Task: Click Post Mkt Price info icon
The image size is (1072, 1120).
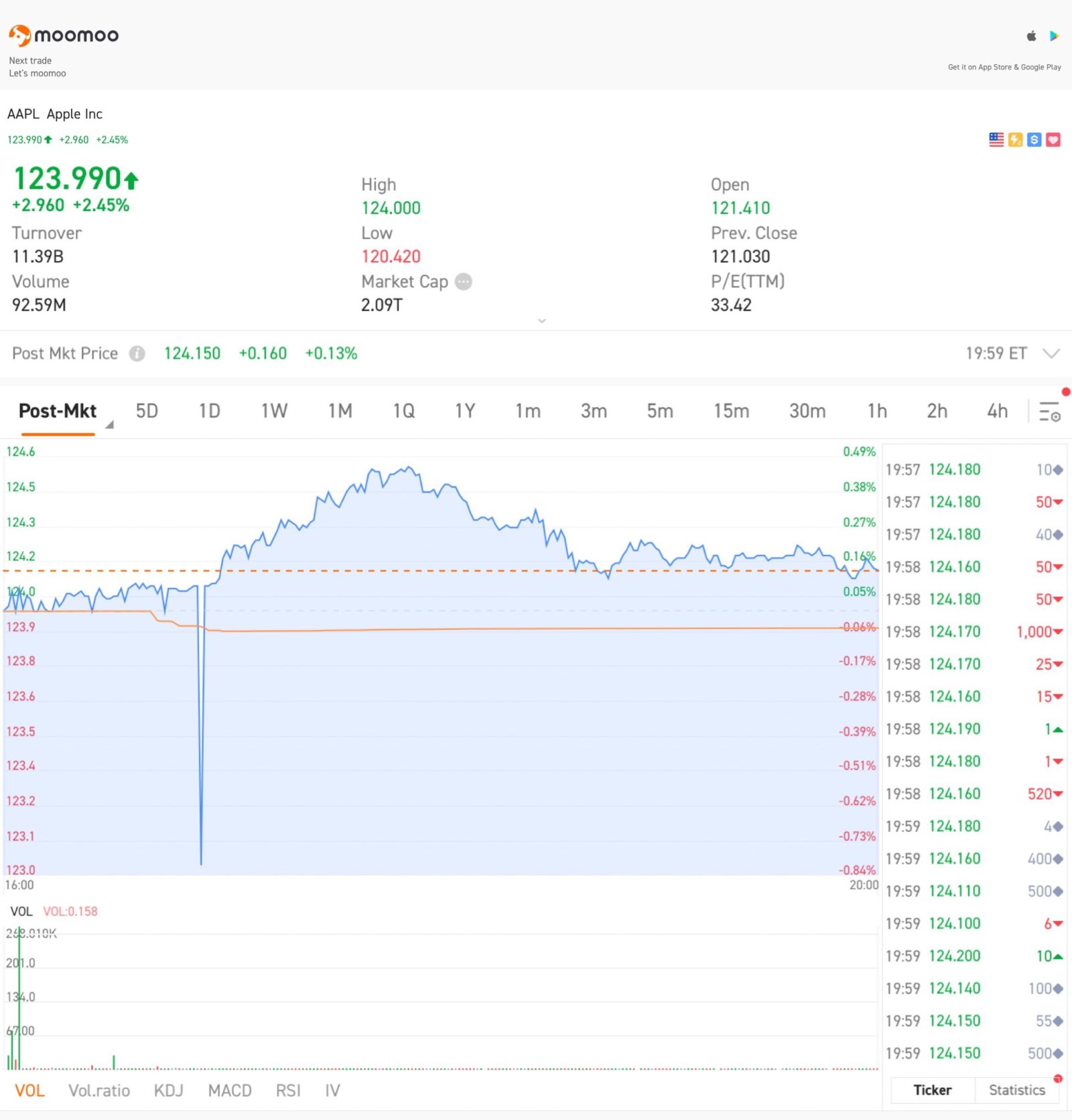Action: coord(137,353)
